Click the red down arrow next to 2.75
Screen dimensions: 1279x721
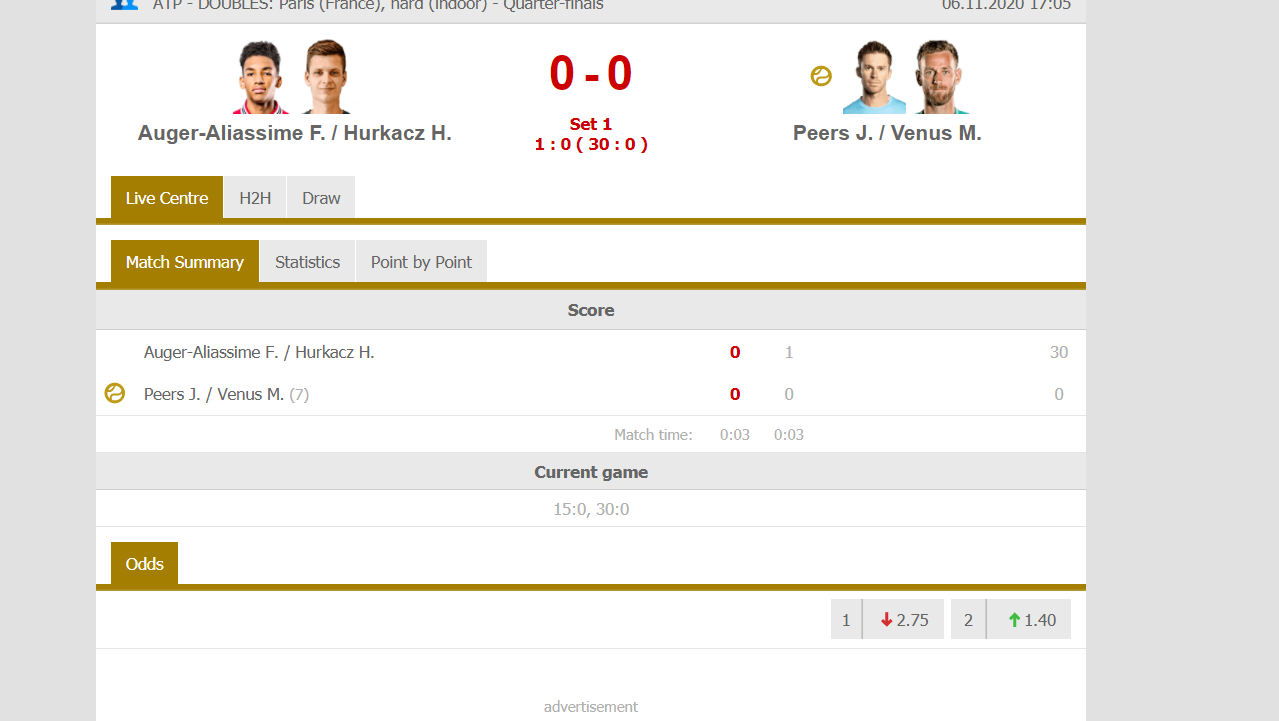[886, 620]
